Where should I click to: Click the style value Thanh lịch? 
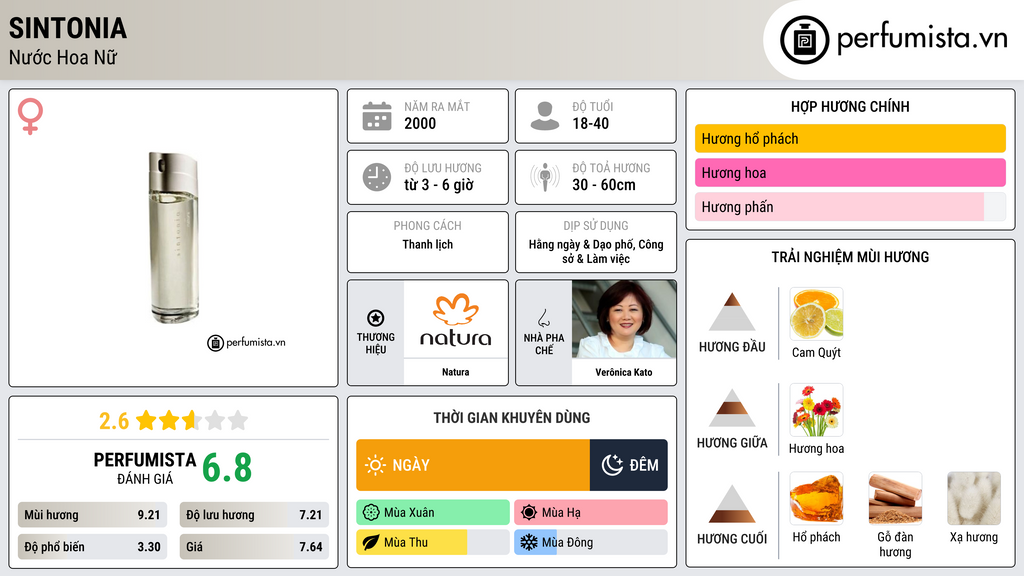[x=427, y=244]
